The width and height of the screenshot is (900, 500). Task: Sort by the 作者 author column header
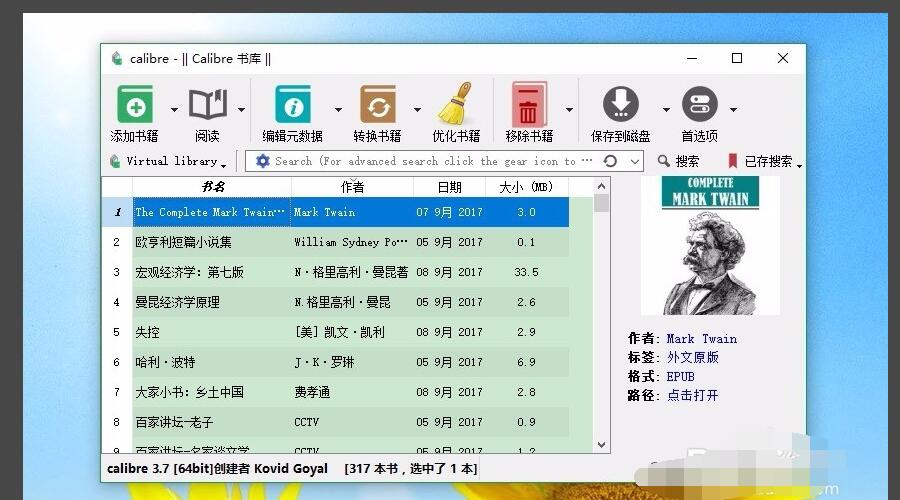[x=352, y=187]
